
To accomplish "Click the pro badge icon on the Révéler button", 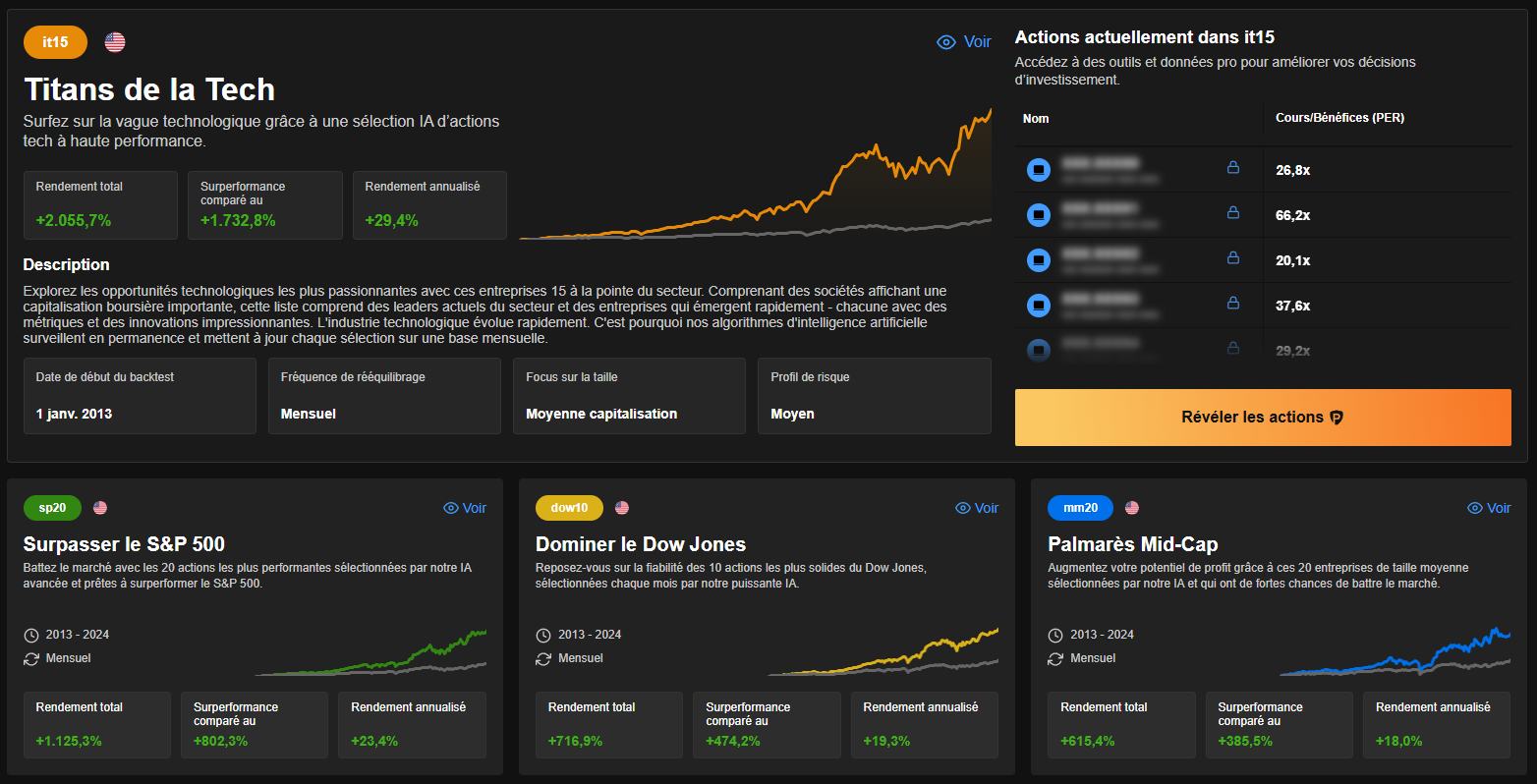I will pyautogui.click(x=1337, y=418).
